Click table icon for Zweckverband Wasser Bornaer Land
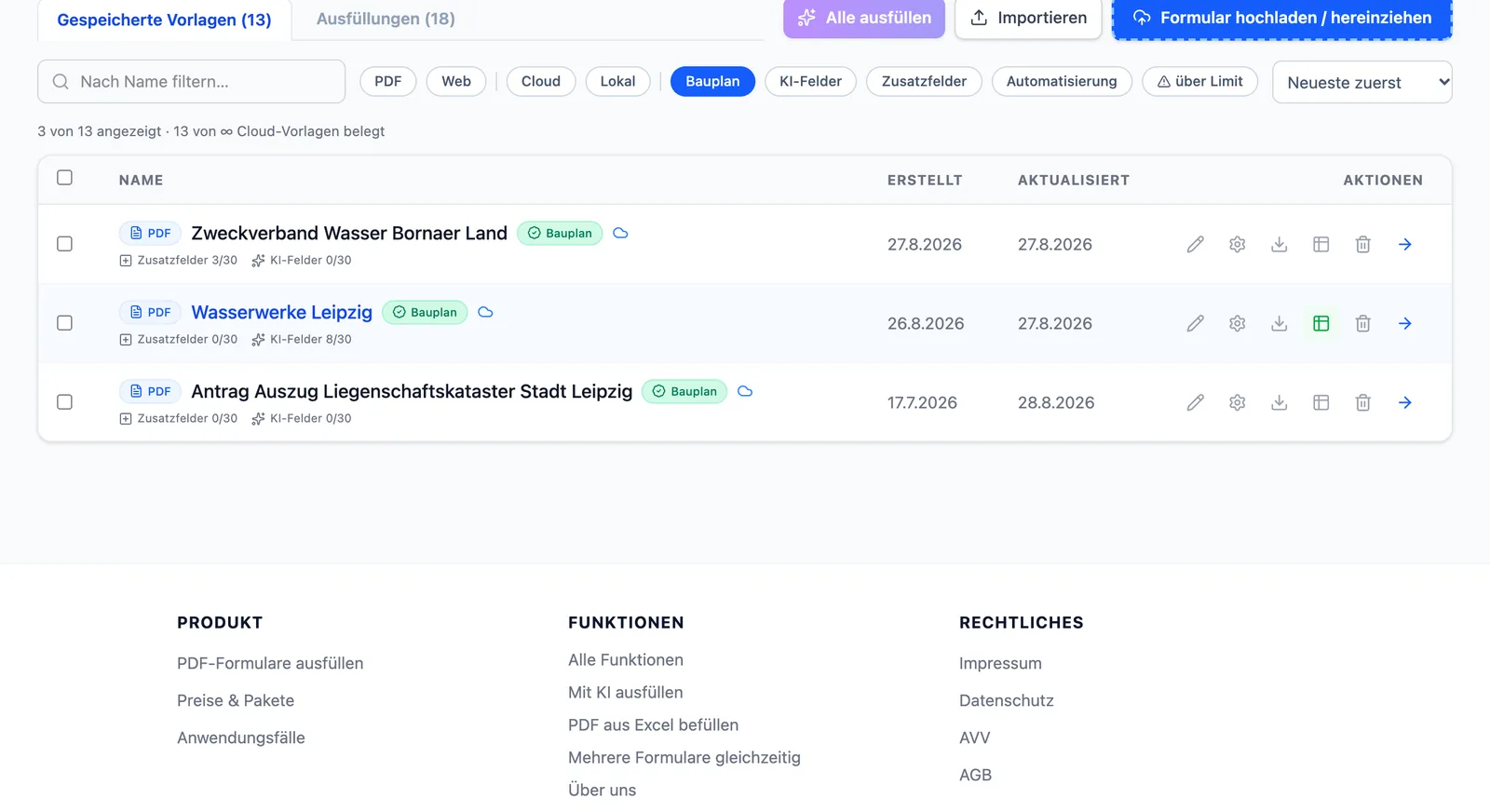The width and height of the screenshot is (1490, 812). tap(1321, 244)
